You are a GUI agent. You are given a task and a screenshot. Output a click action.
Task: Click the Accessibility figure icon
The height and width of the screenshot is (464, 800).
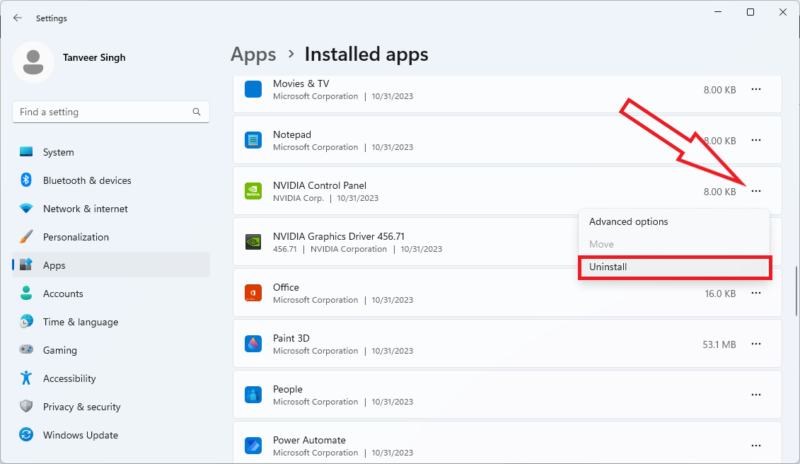click(x=26, y=378)
